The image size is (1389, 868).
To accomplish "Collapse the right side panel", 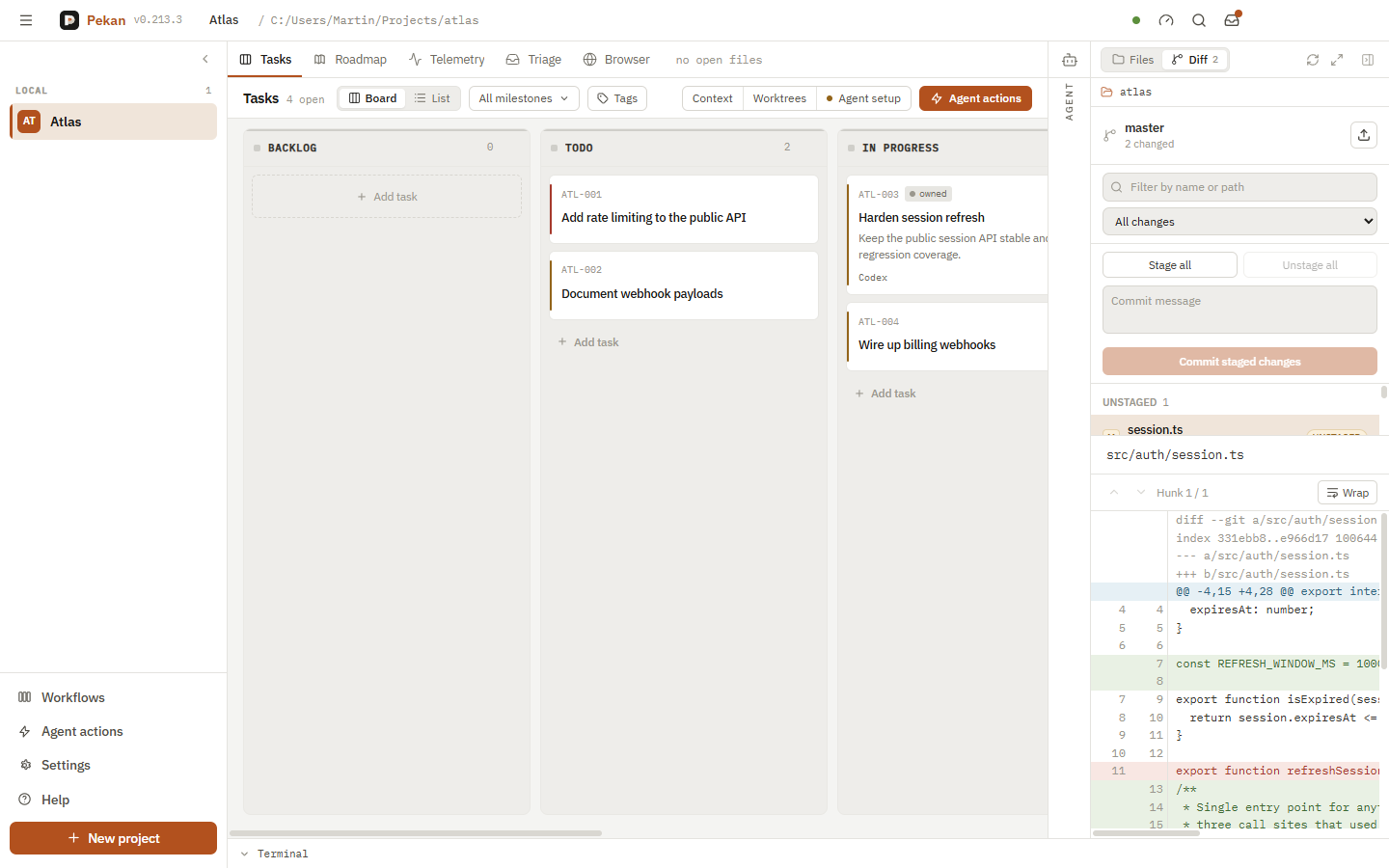I will coord(1368,60).
